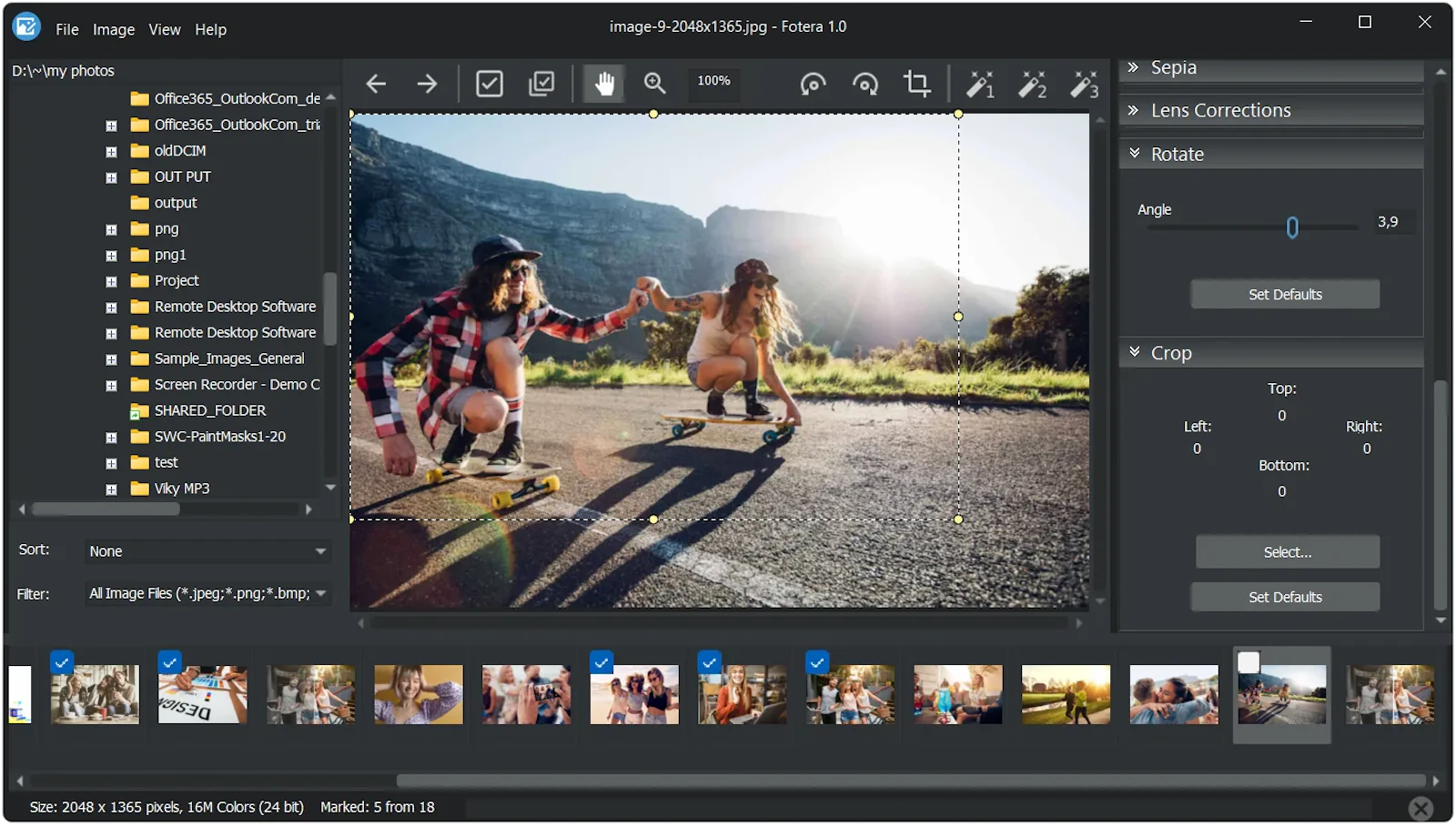Apply magic wand preset 1

pyautogui.click(x=979, y=84)
